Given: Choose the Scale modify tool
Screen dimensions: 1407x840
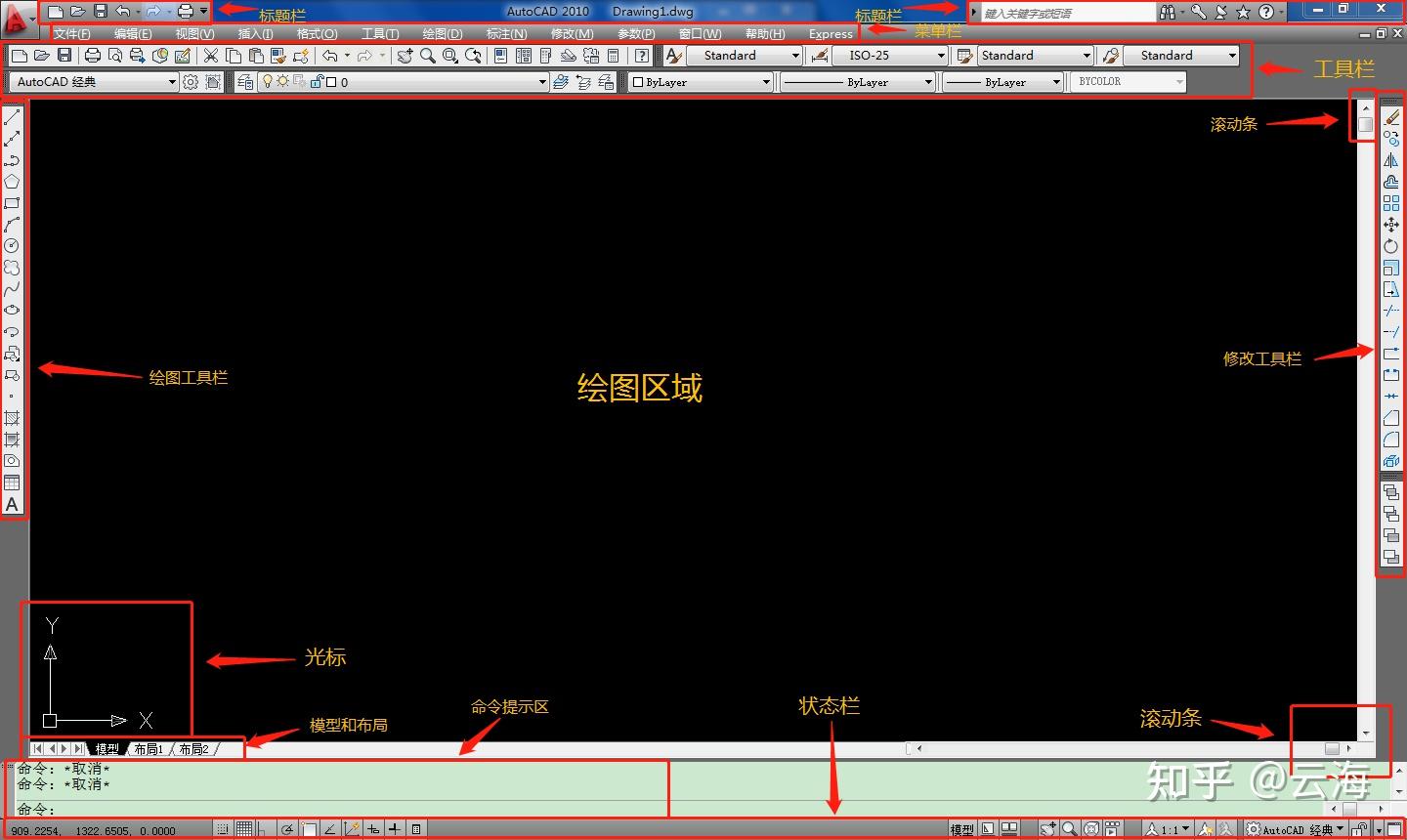Looking at the screenshot, I should pyautogui.click(x=1391, y=268).
